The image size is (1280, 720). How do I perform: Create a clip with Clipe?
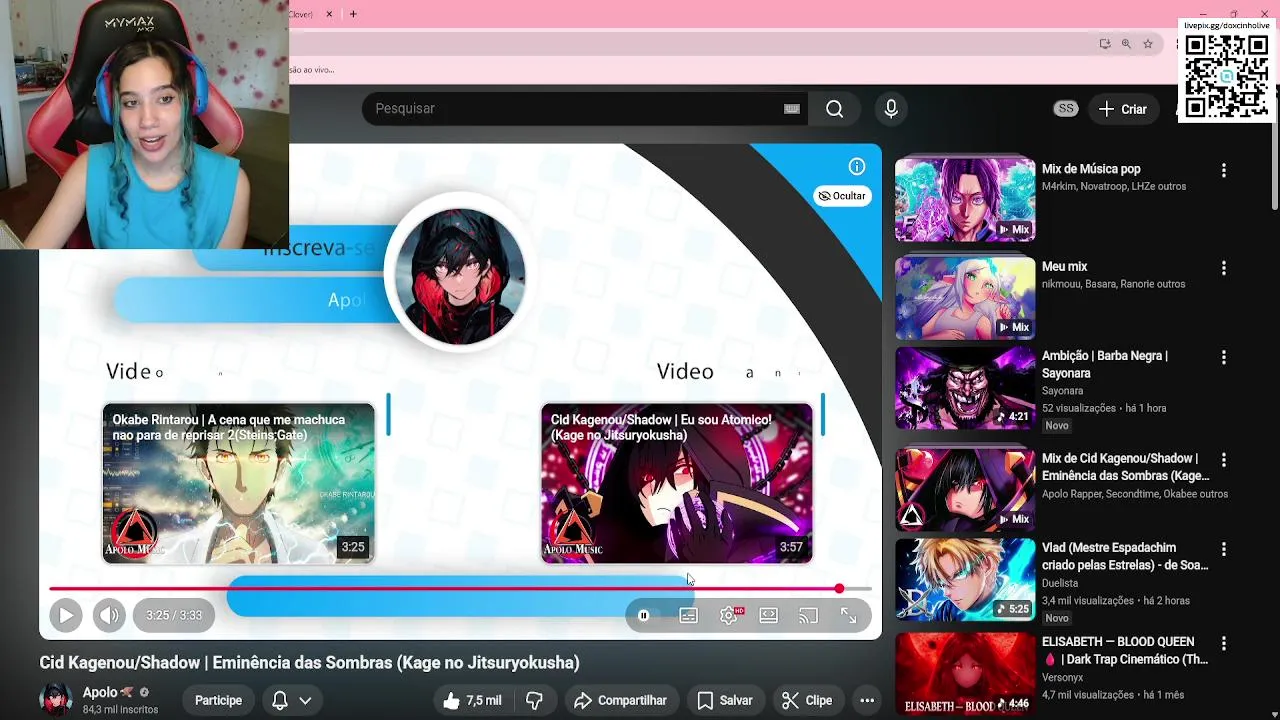pos(807,701)
